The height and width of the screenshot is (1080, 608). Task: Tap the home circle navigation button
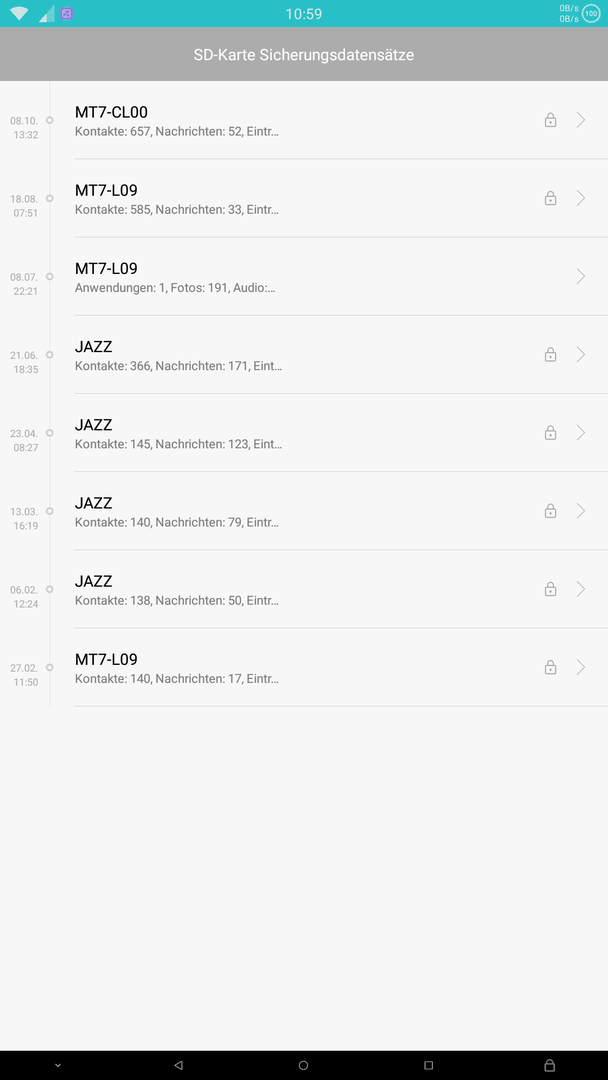point(303,1065)
